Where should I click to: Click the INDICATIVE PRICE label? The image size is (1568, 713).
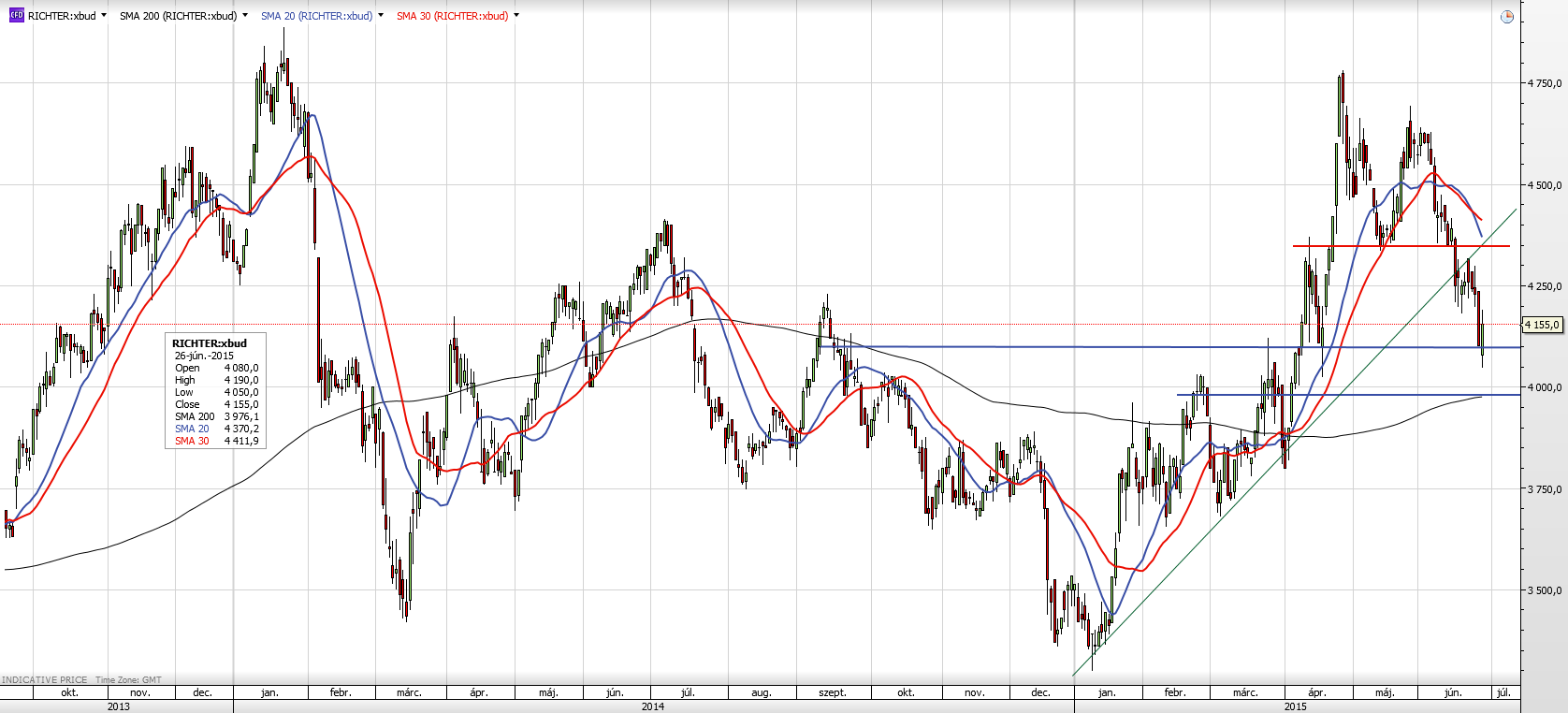(x=45, y=680)
